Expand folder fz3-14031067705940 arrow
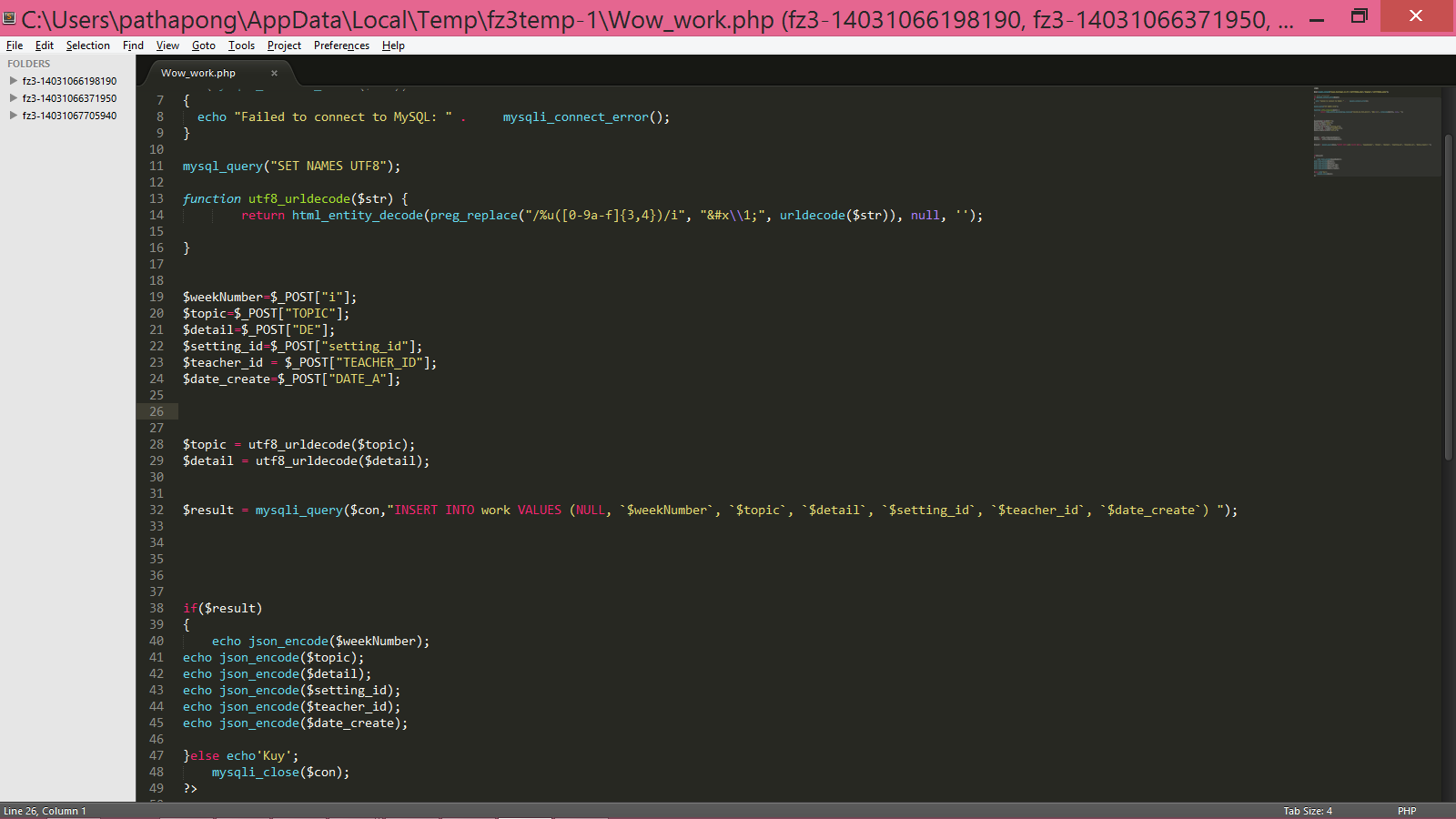Screen dimensions: 1456x819 13,116
